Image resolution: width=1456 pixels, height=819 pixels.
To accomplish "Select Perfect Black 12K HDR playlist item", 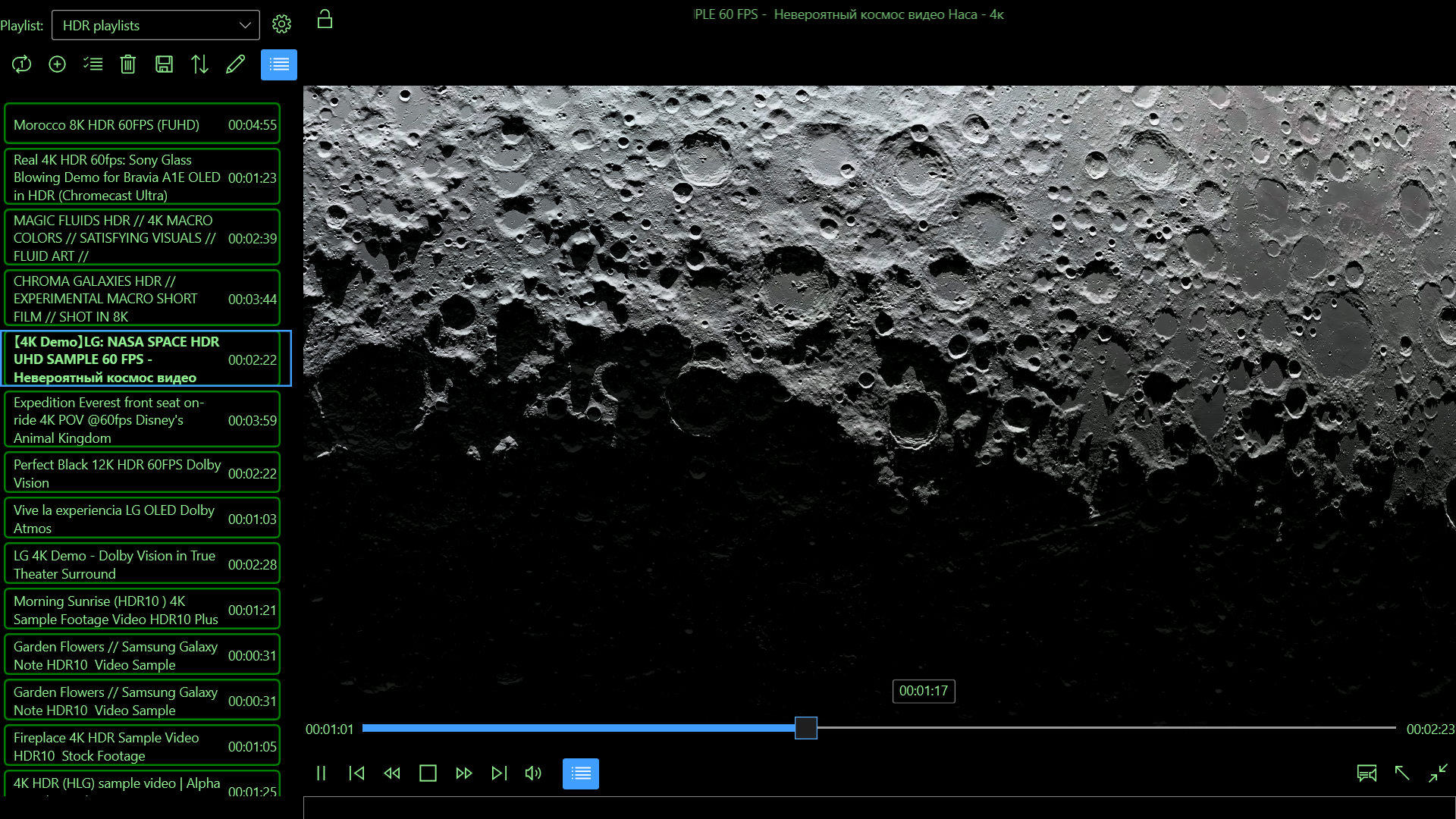I will pos(142,473).
